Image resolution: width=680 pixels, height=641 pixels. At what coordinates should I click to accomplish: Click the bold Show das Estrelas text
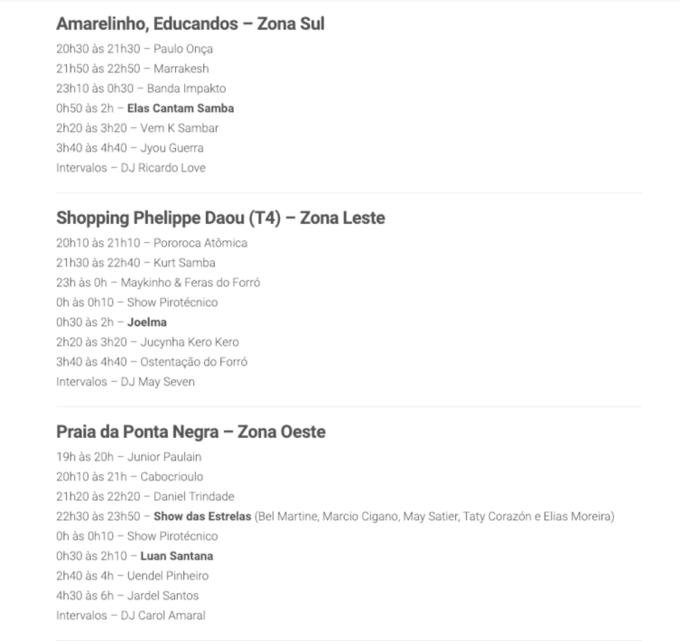201,516
